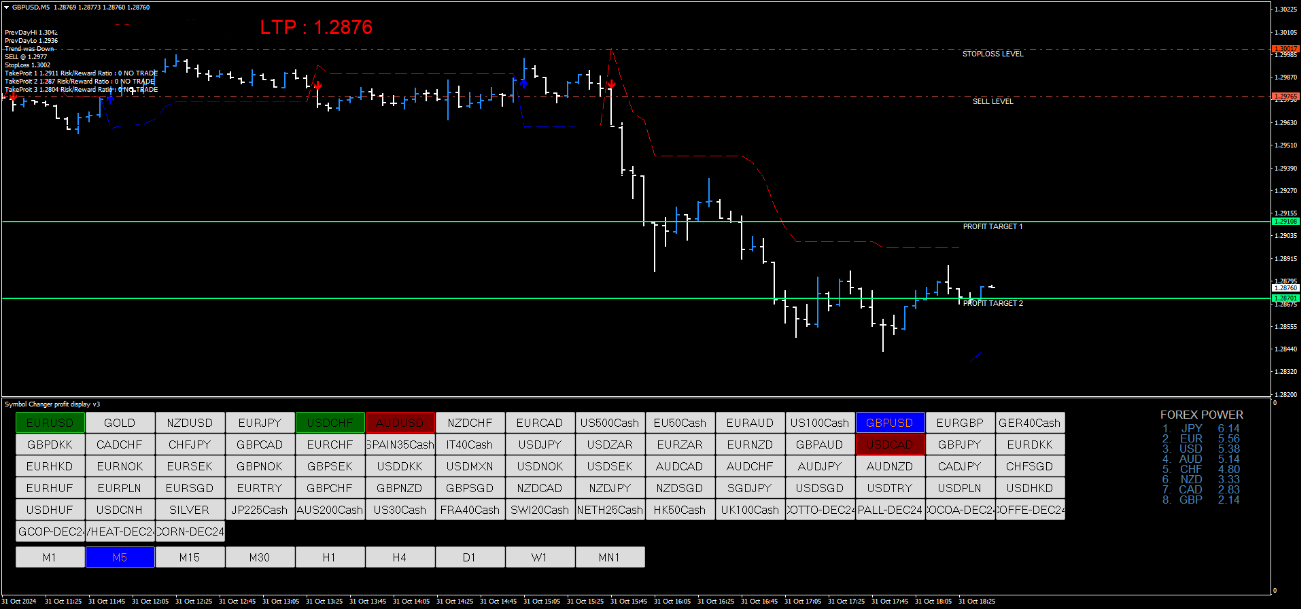Load the SILVER symbol chart
Image resolution: width=1301 pixels, height=609 pixels.
click(x=190, y=510)
